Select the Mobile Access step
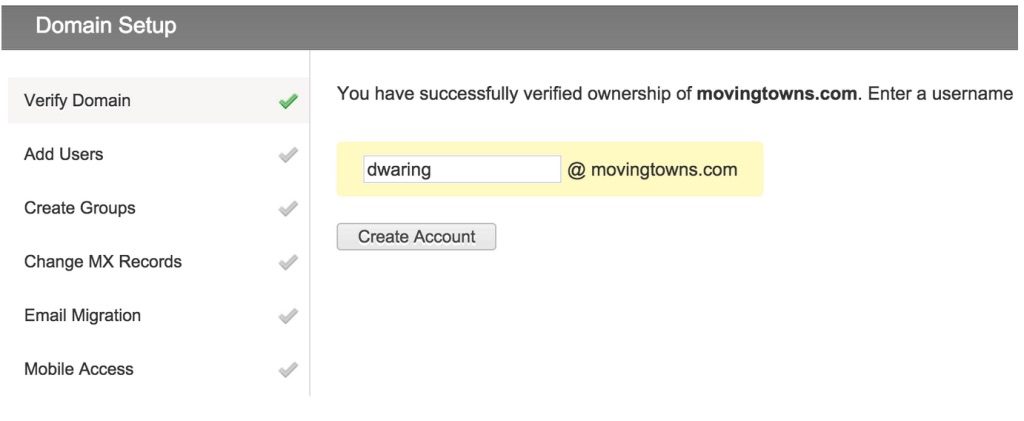This screenshot has width=1024, height=421. point(158,369)
